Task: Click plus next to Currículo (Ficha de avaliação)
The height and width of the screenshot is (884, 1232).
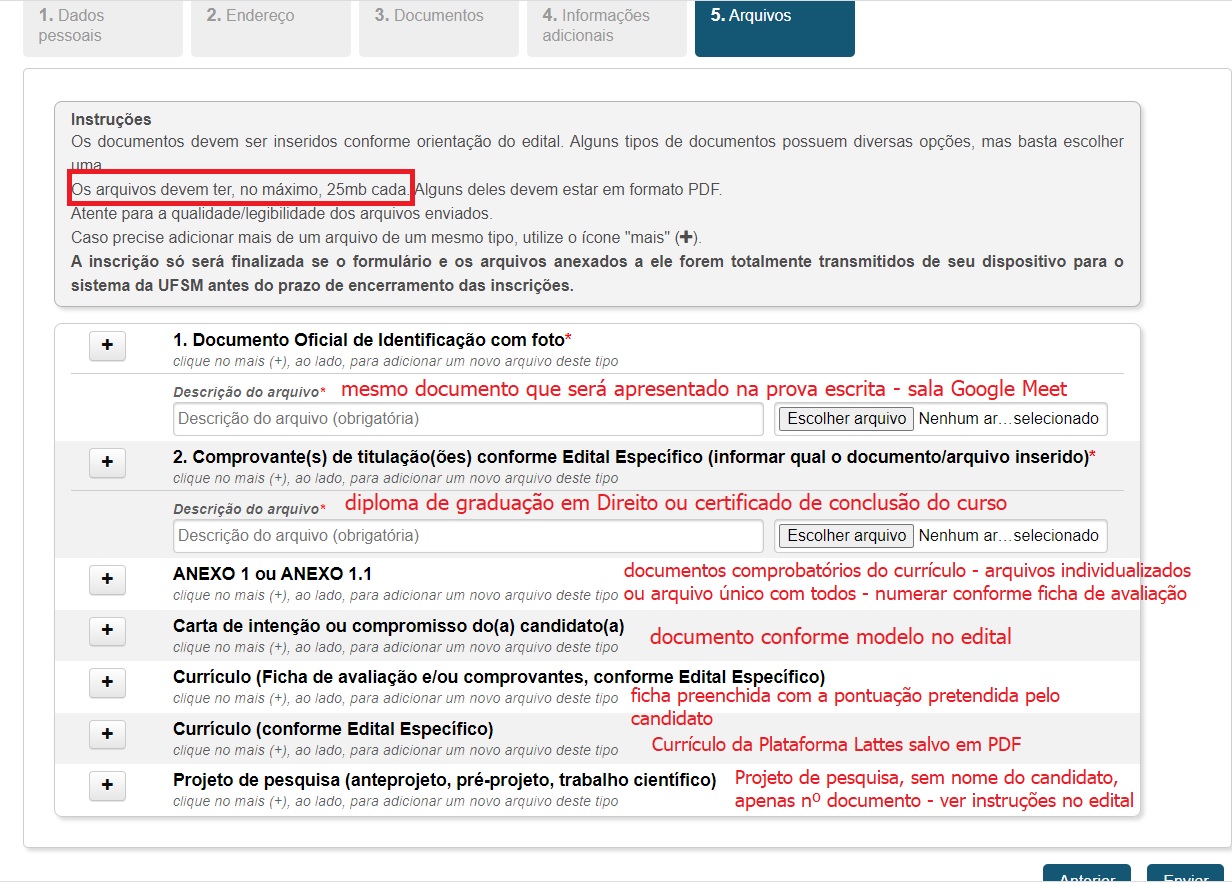Action: 108,682
